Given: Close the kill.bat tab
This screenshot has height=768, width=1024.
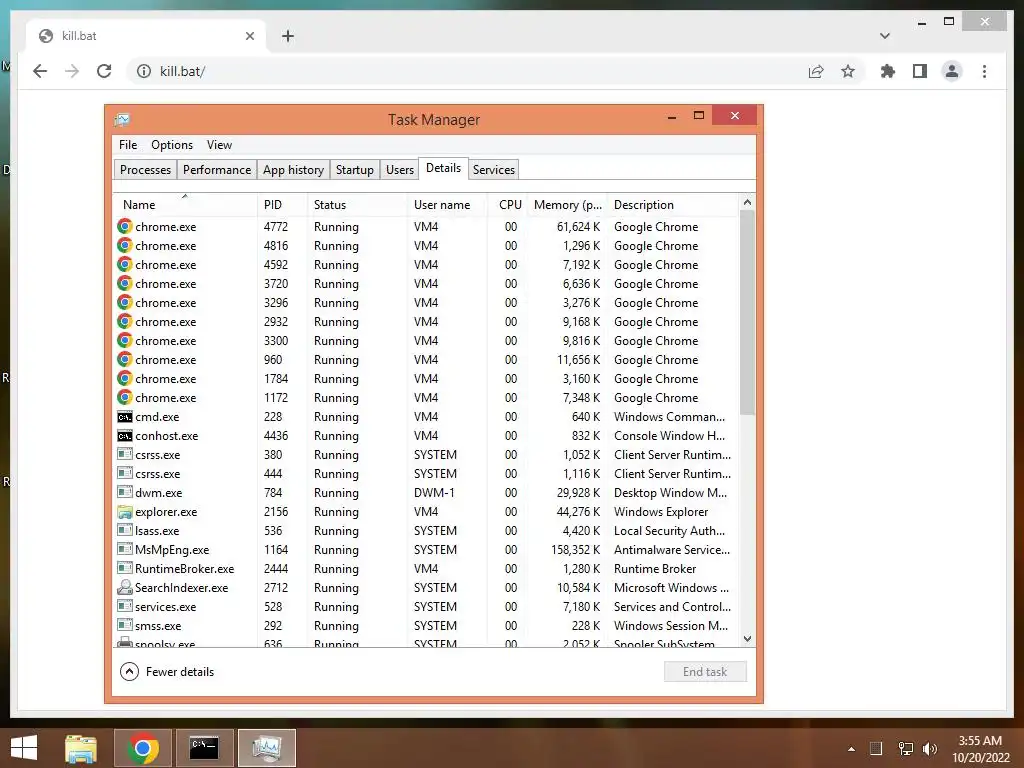Looking at the screenshot, I should tap(249, 36).
